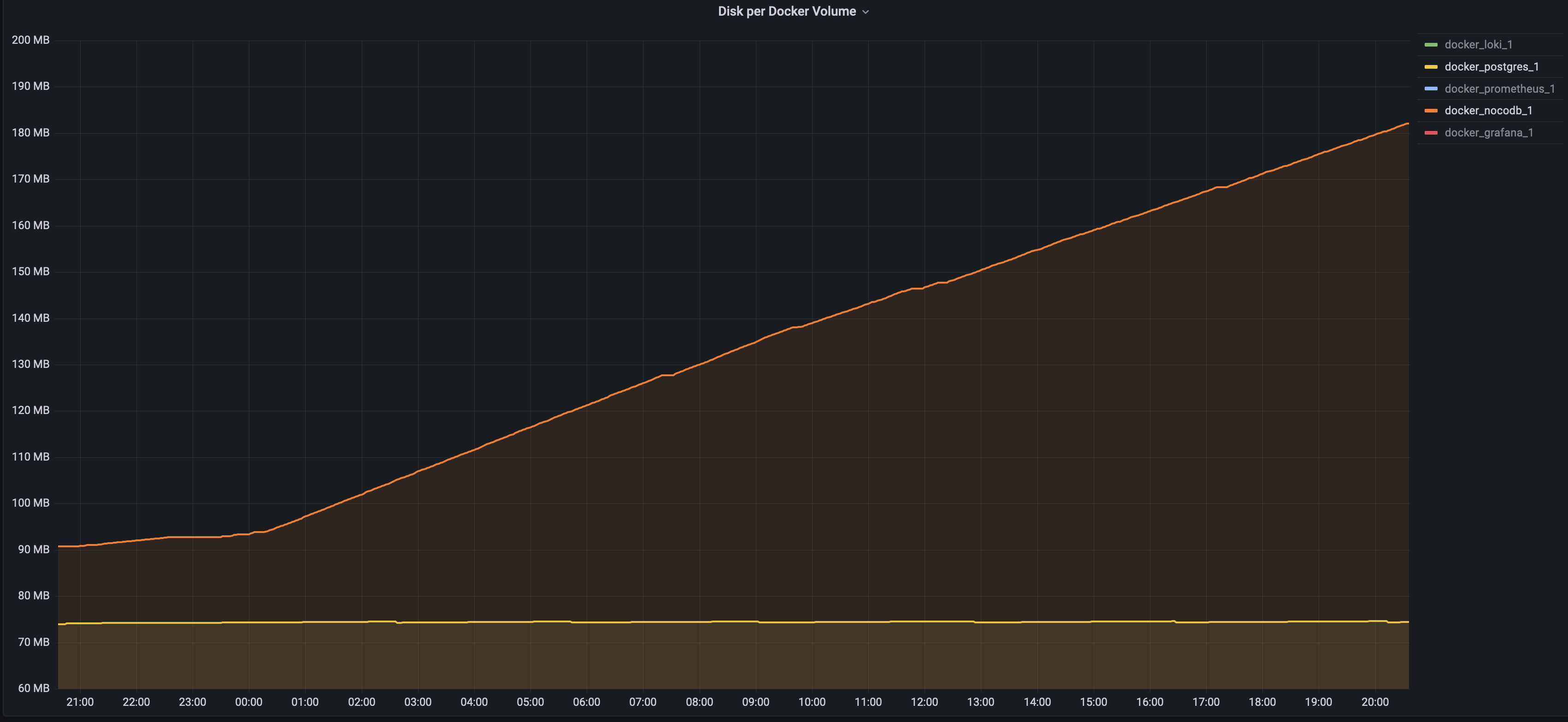
Task: Click the 200 MB label on the Y axis
Action: (30, 40)
